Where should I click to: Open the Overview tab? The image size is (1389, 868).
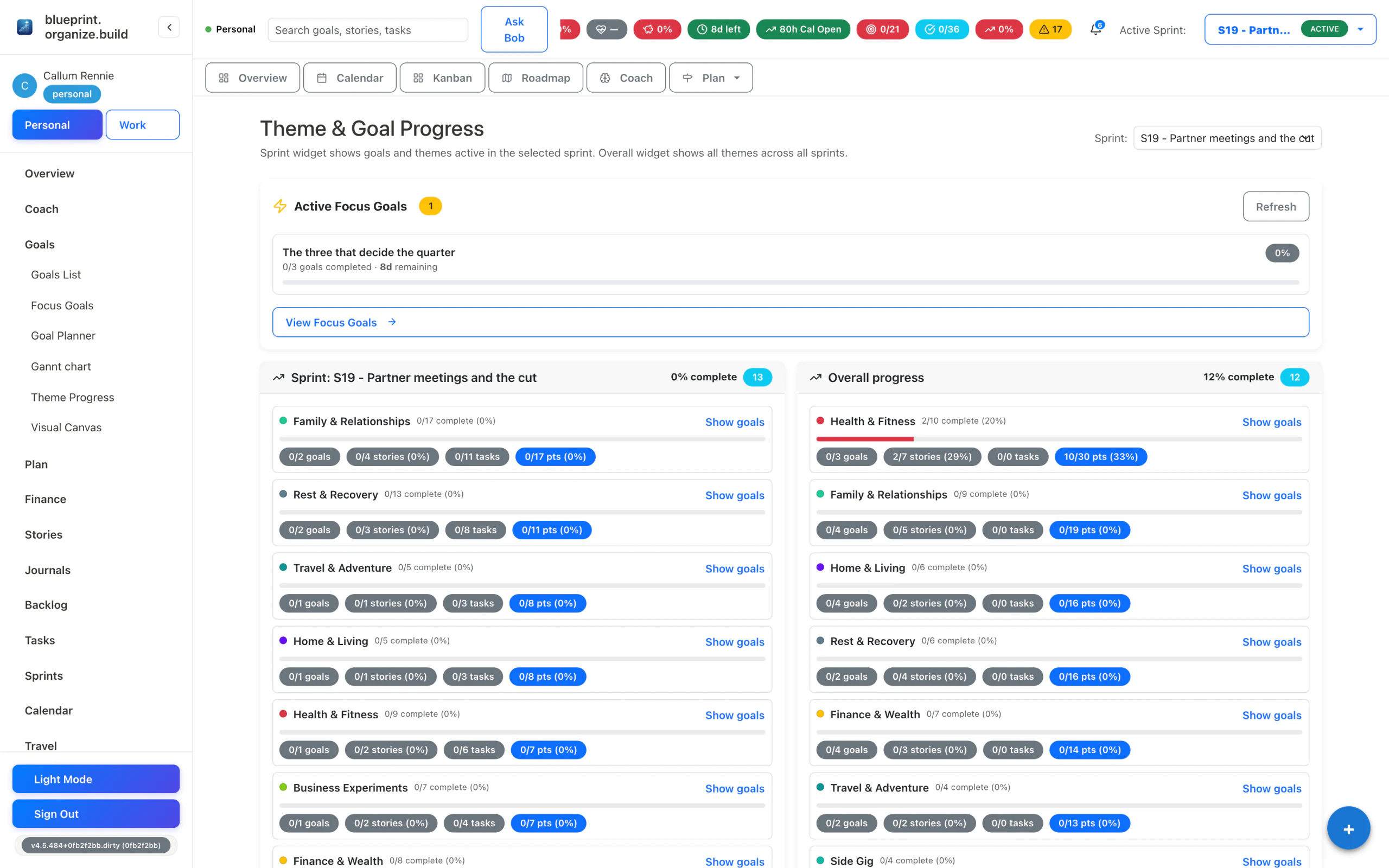tap(252, 78)
